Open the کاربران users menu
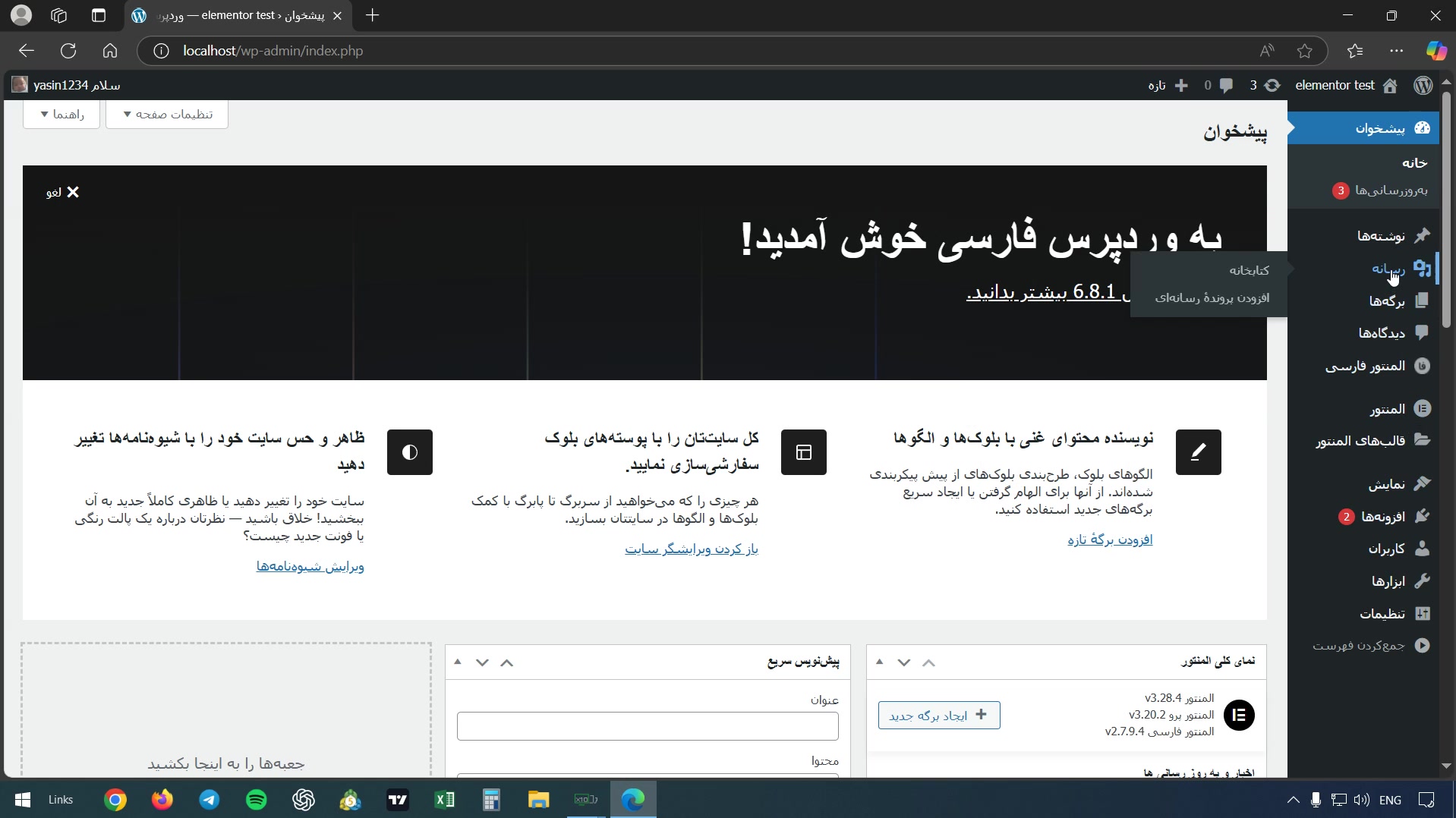Screen dimensions: 1456x818 coord(1387,549)
